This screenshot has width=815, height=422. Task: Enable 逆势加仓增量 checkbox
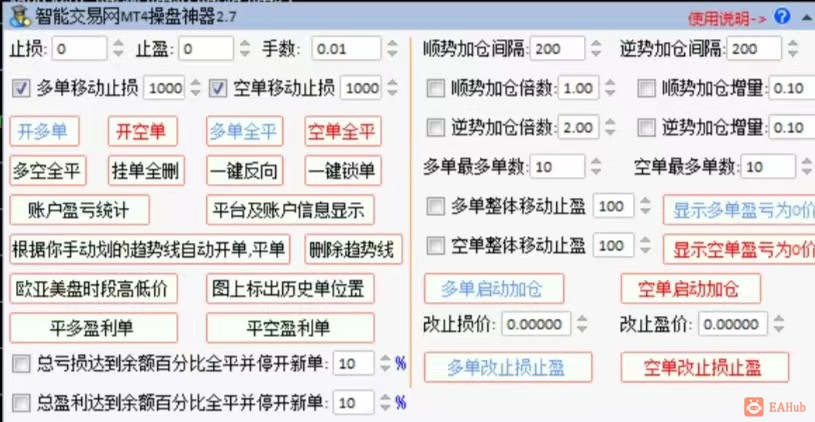click(x=647, y=127)
